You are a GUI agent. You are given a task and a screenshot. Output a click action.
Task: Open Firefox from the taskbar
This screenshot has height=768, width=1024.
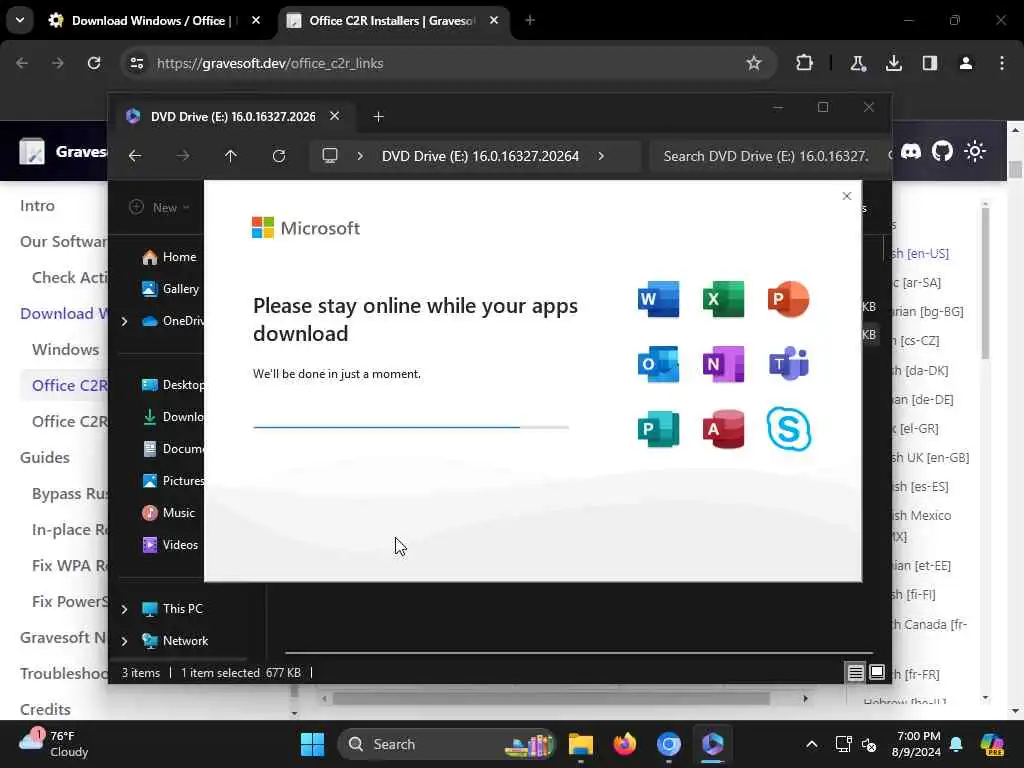click(624, 744)
